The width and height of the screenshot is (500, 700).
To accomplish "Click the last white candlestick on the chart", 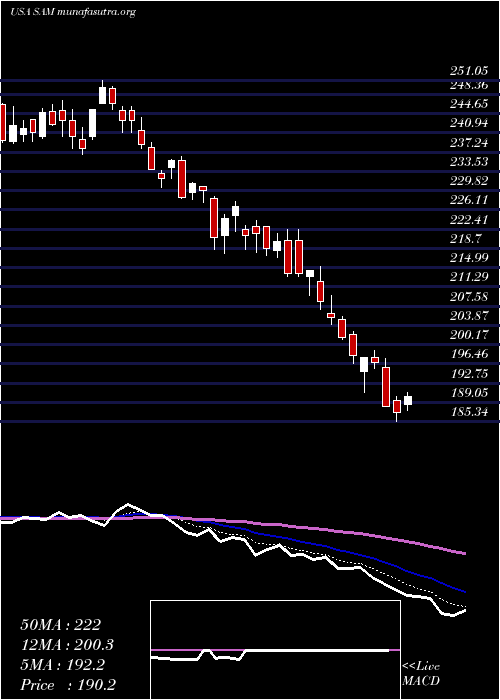I will tap(408, 400).
